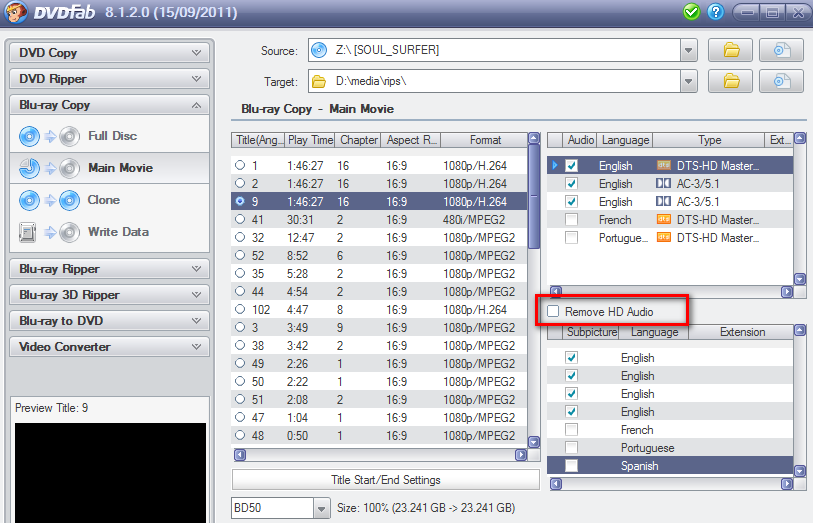813x523 pixels.
Task: Click the DTS icon on French audio track
Action: [664, 219]
